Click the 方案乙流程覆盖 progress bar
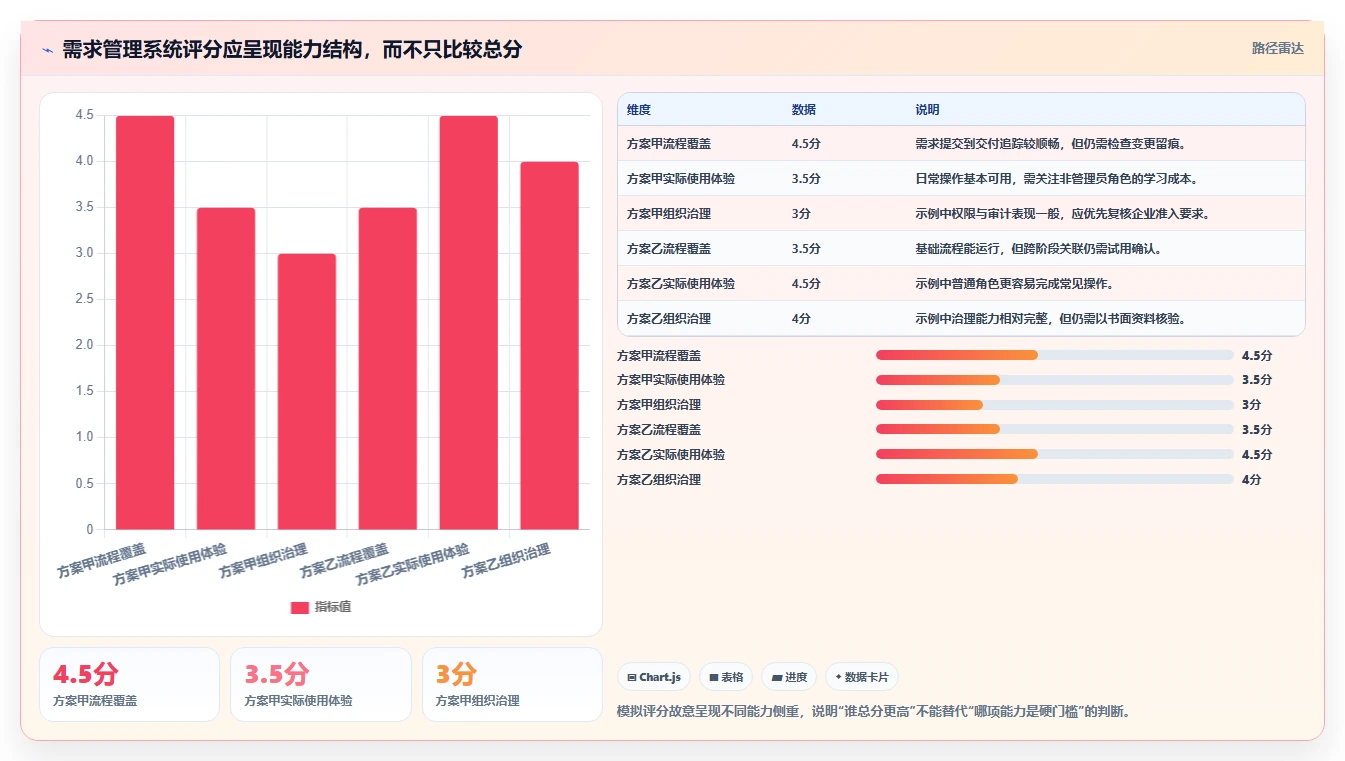The width and height of the screenshot is (1345, 761). pyautogui.click(x=1054, y=430)
